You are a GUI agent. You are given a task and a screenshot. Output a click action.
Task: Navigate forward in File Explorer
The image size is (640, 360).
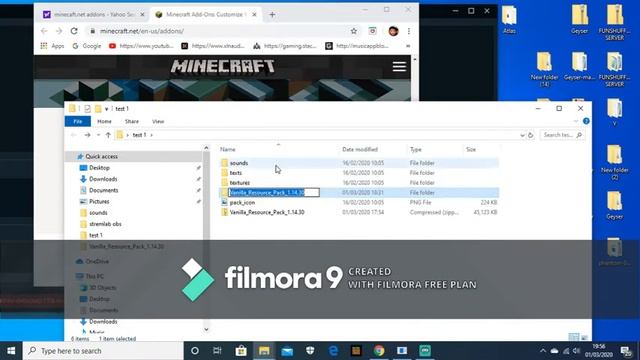pos(87,135)
